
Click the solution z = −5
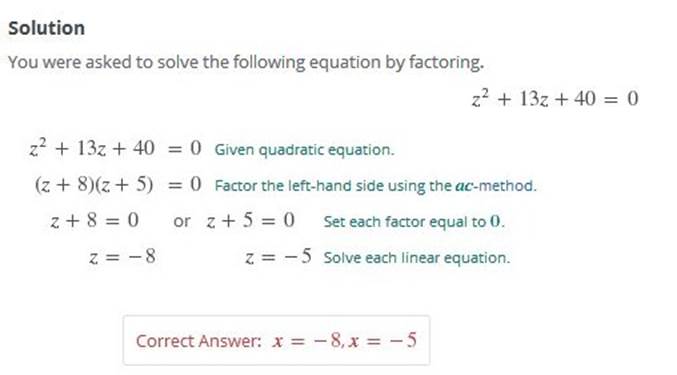pyautogui.click(x=278, y=257)
